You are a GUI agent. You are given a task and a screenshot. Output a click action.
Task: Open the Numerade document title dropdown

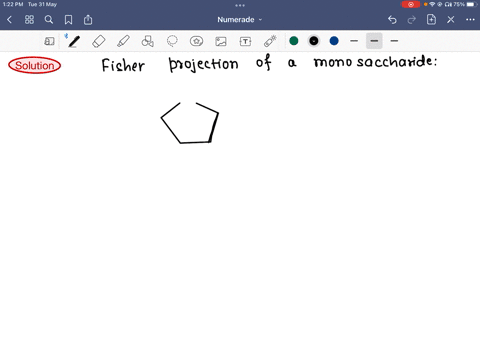click(240, 20)
